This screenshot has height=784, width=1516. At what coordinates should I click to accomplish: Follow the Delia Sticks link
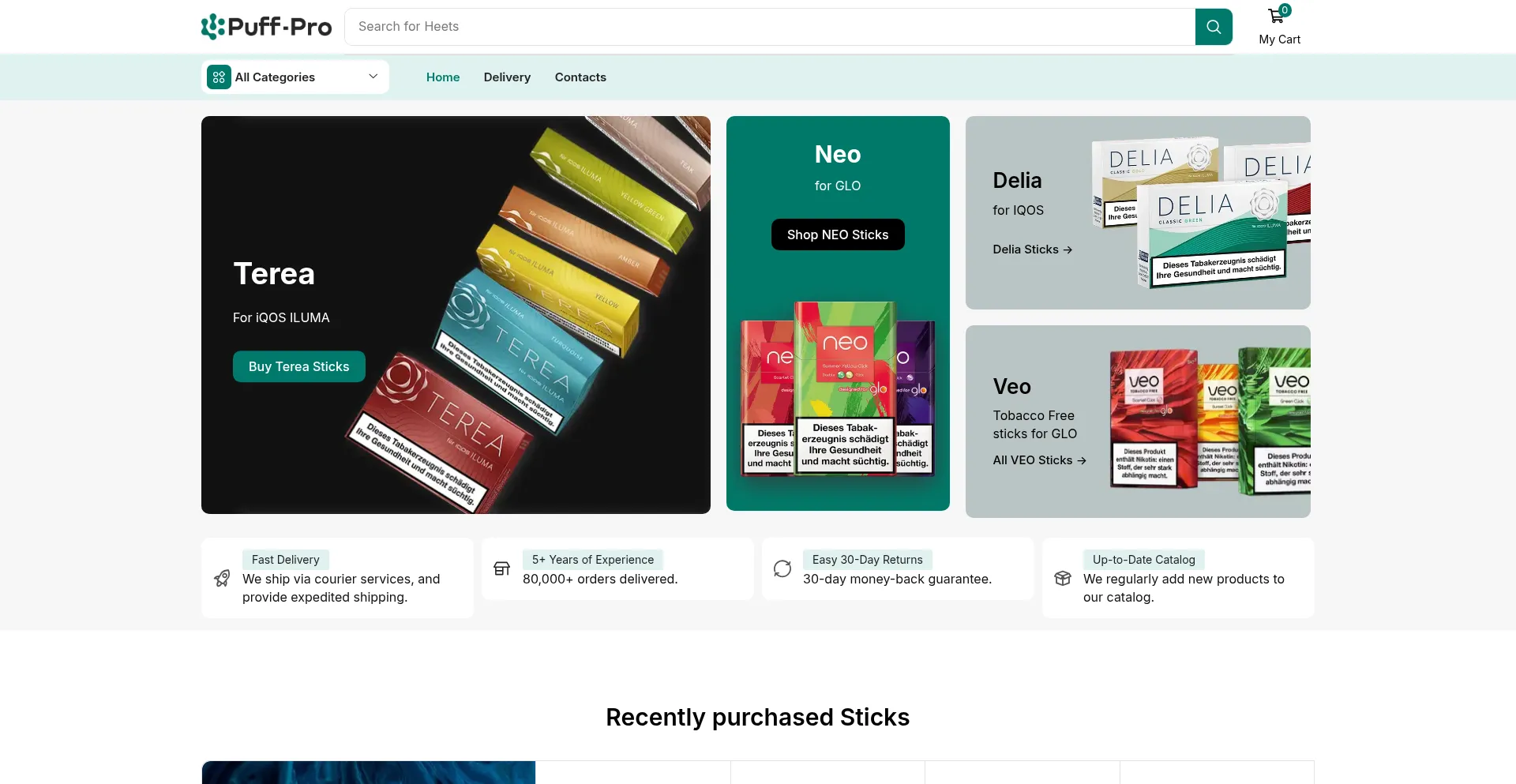pos(1033,249)
